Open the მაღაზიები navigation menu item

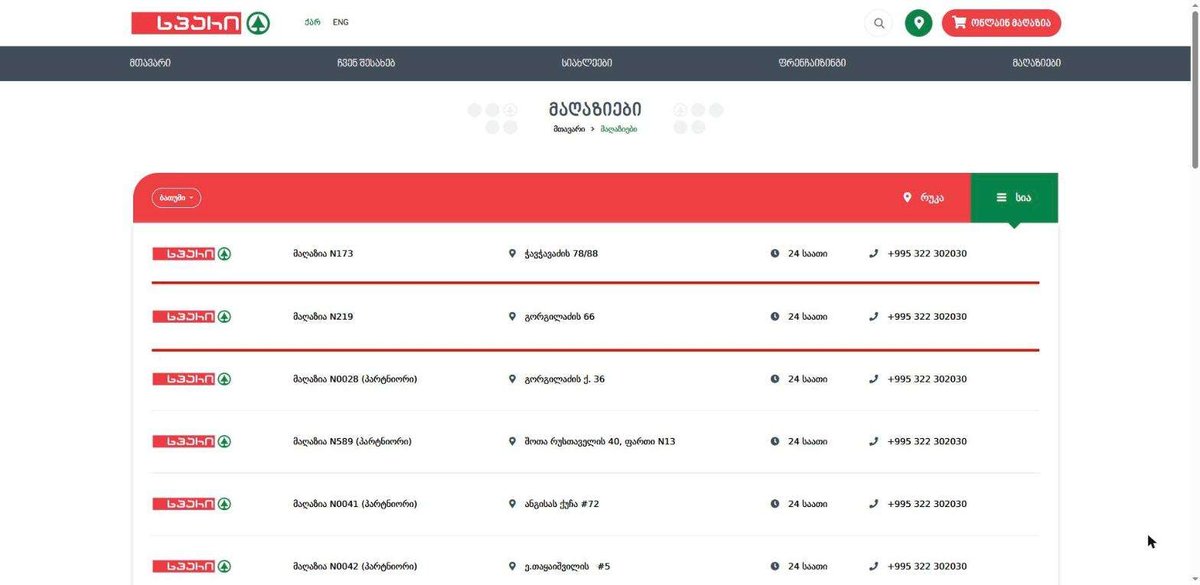[1036, 63]
